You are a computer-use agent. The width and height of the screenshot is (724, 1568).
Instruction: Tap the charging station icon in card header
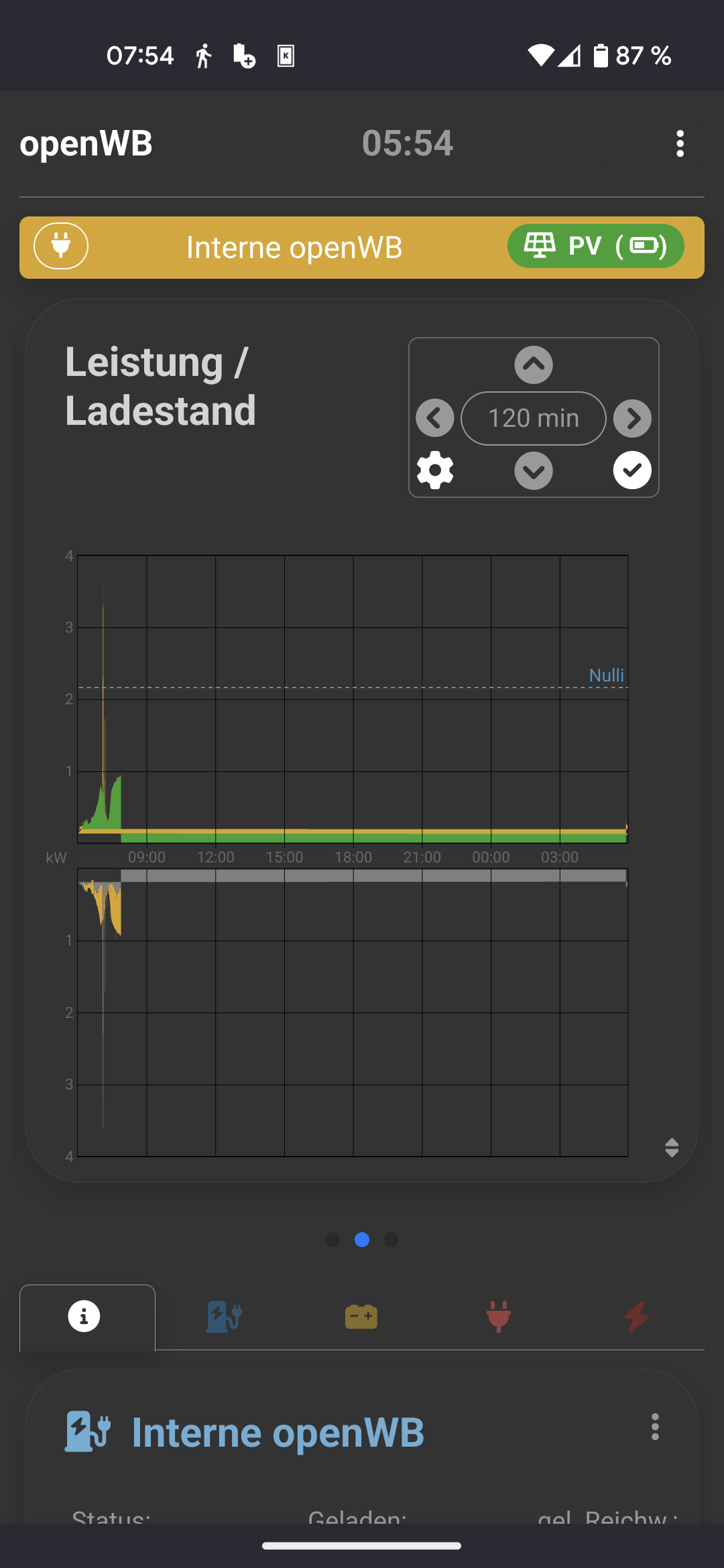pos(88,1432)
